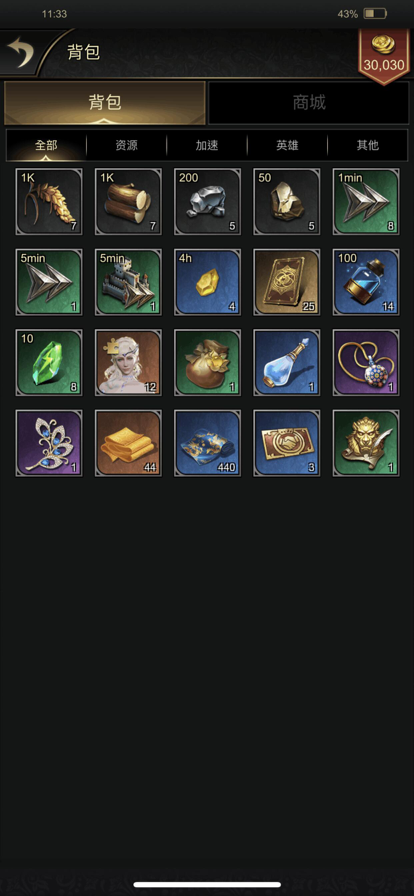Choose the 200 silver ore item
Screen dimensions: 414x896
208,202
